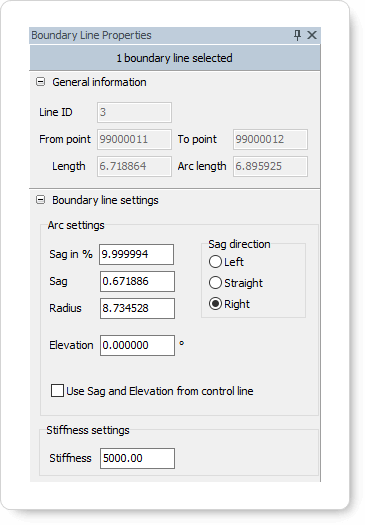
Task: Click the To point field
Action: [x=271, y=140]
